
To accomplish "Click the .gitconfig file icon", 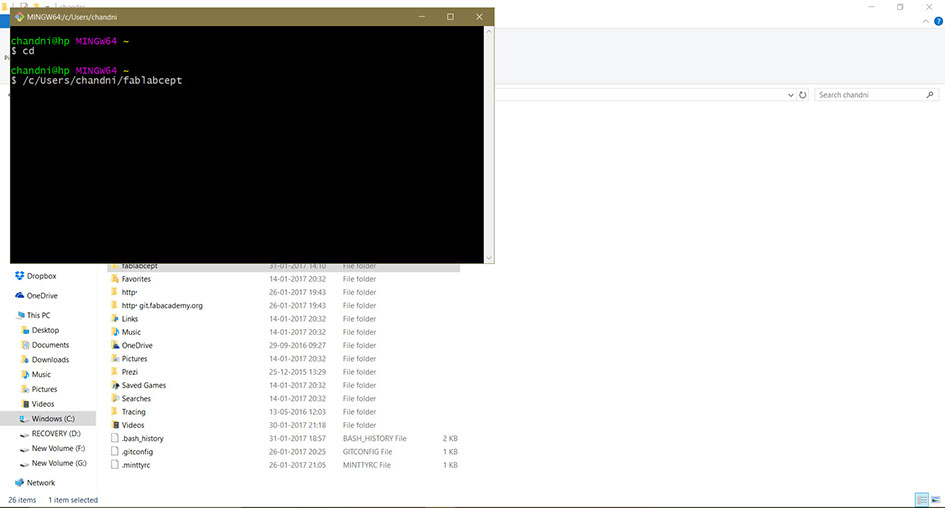I will tap(115, 451).
